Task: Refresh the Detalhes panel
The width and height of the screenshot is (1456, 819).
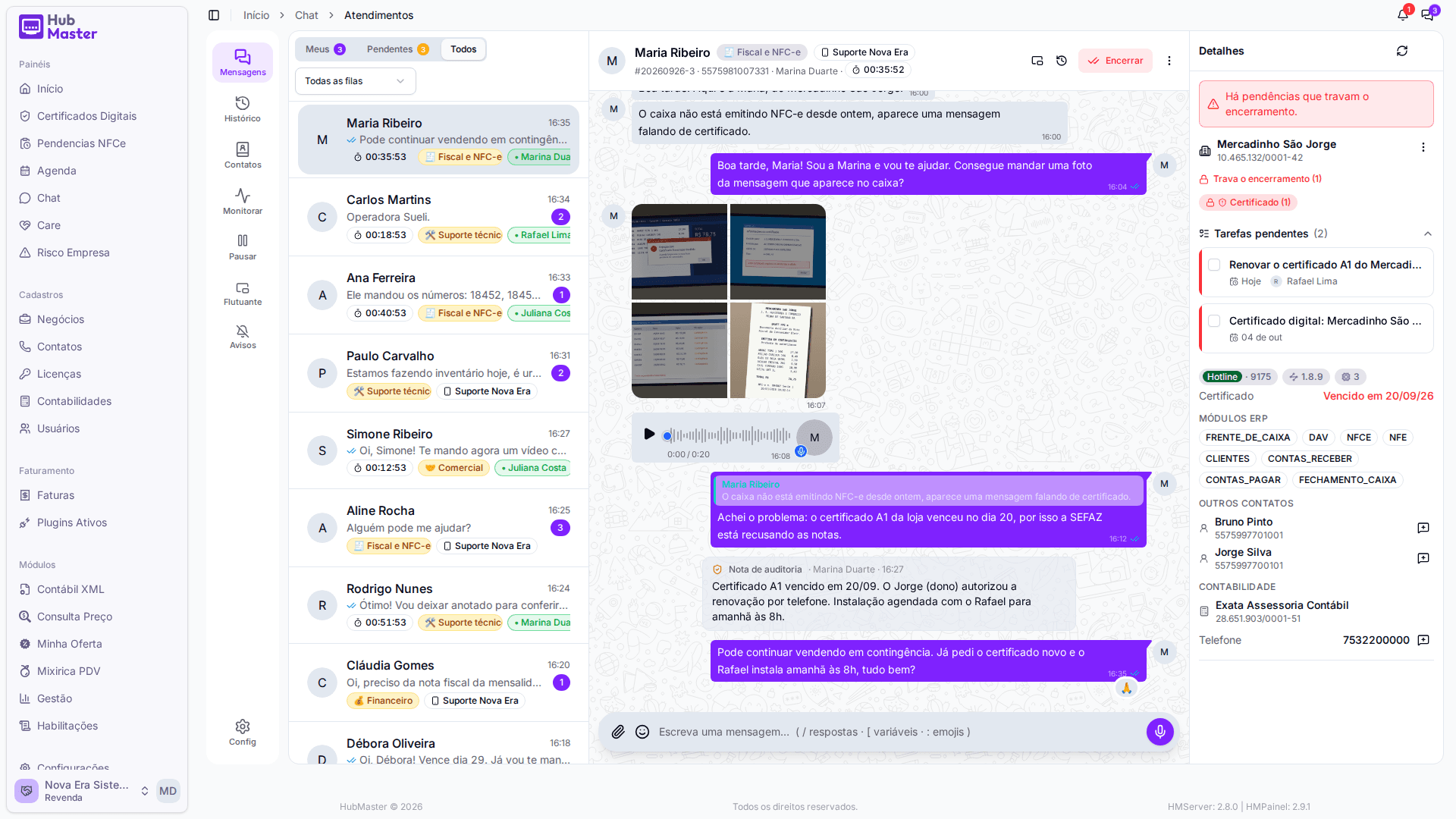Action: coord(1402,51)
